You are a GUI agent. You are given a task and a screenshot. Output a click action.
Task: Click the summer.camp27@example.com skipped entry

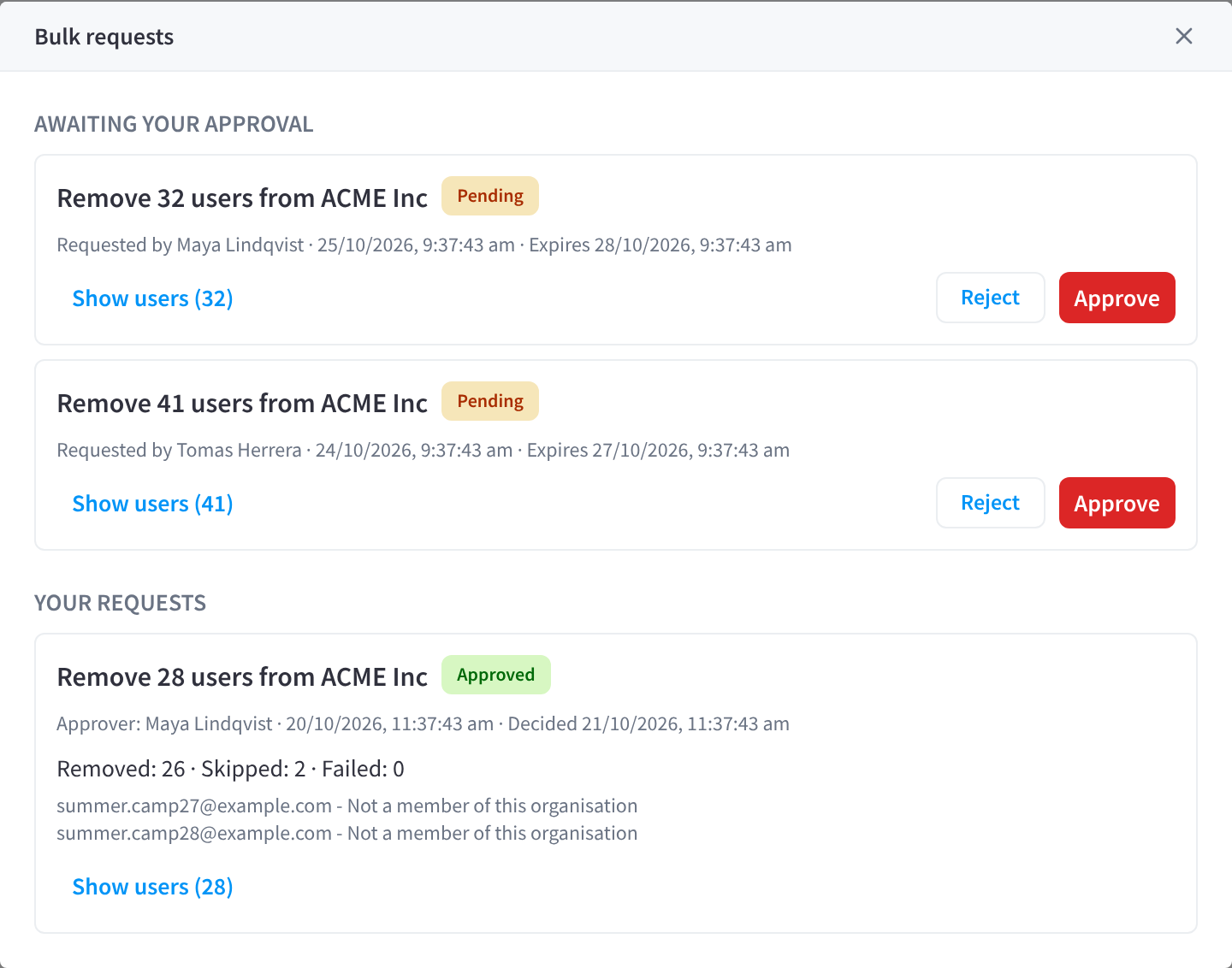[x=346, y=806]
